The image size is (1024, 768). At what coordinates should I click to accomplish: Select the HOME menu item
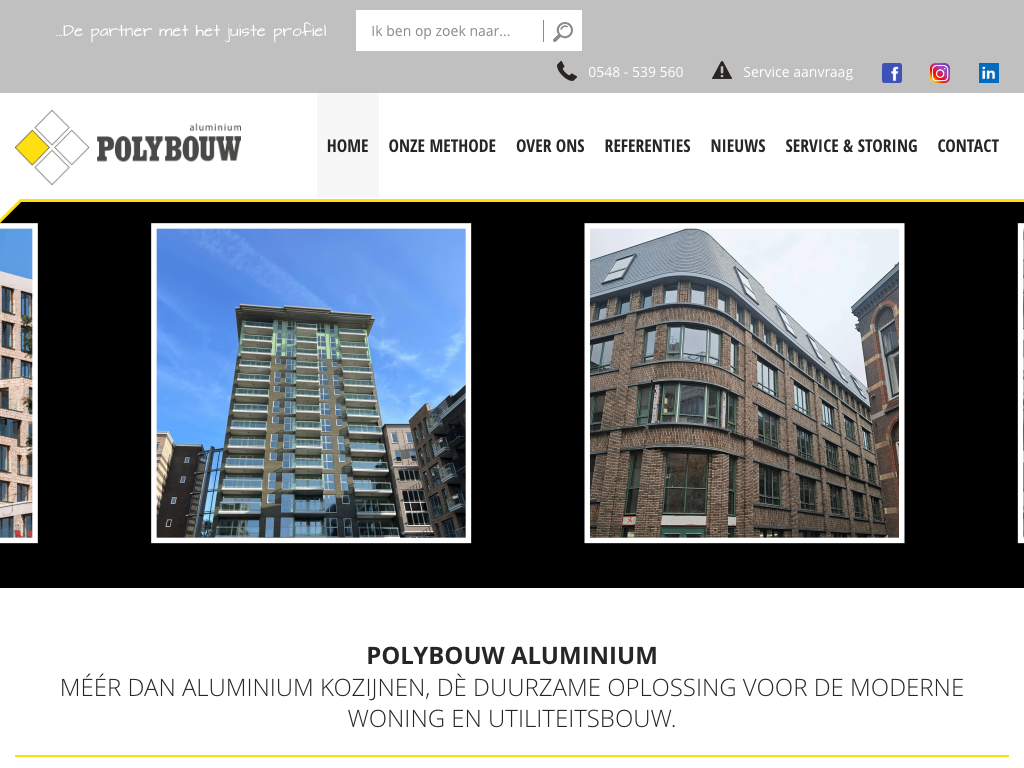pyautogui.click(x=347, y=146)
